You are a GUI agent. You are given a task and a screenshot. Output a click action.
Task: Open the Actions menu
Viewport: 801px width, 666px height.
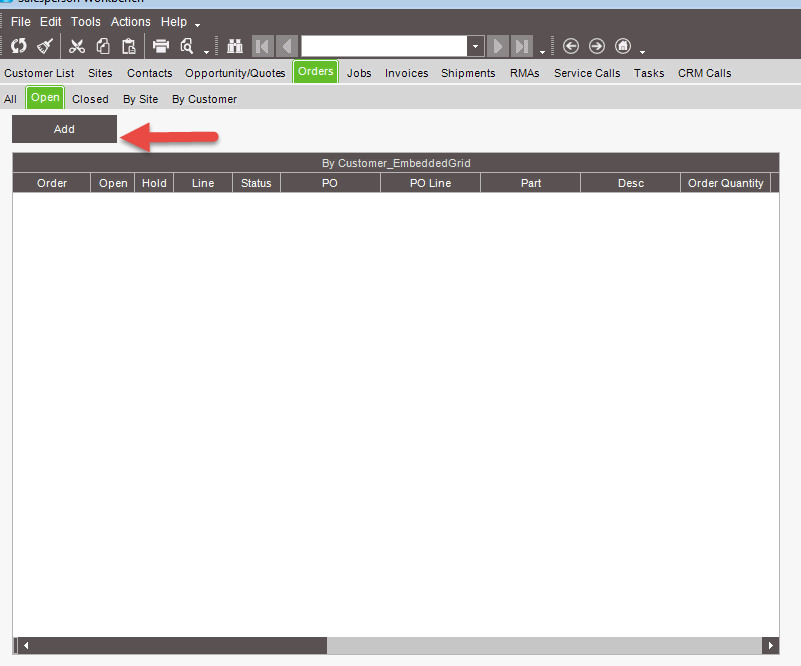click(131, 22)
